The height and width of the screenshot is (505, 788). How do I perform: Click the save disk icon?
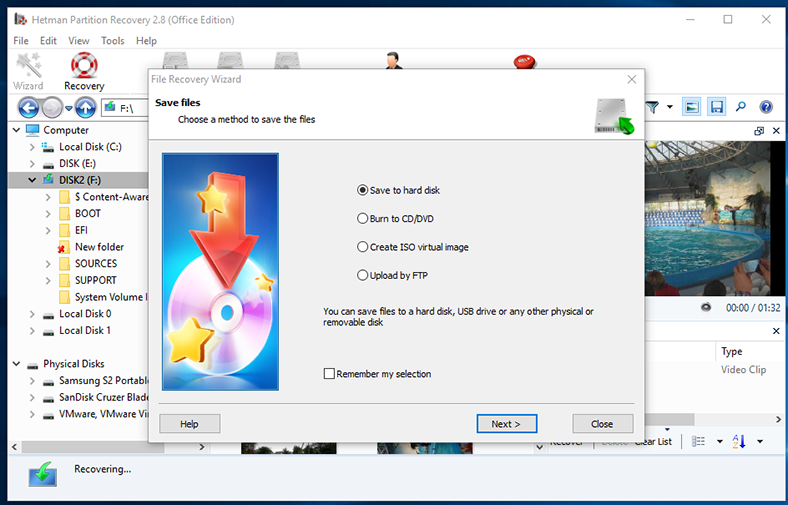click(x=716, y=107)
